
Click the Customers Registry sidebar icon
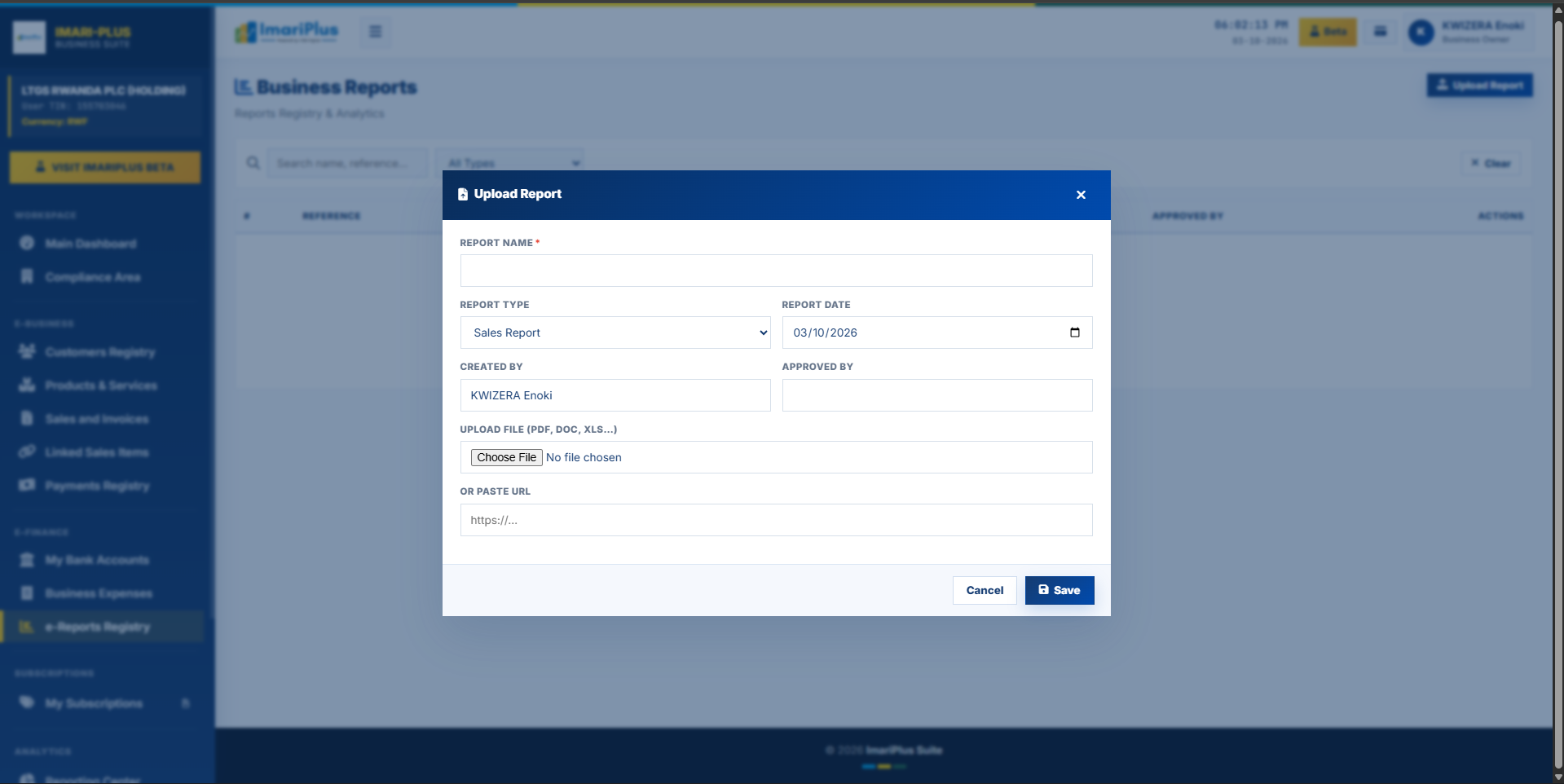(27, 351)
